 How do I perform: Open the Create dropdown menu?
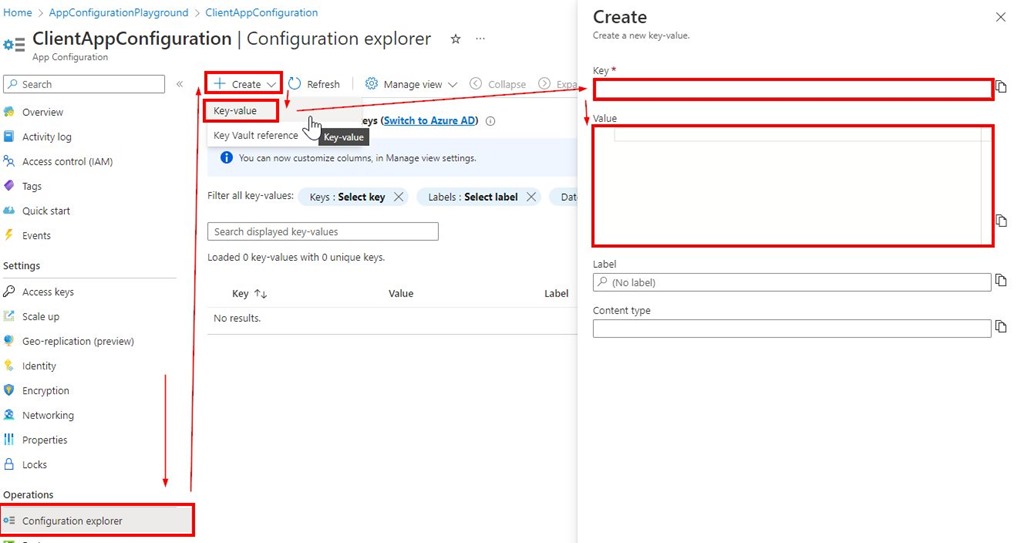click(245, 84)
